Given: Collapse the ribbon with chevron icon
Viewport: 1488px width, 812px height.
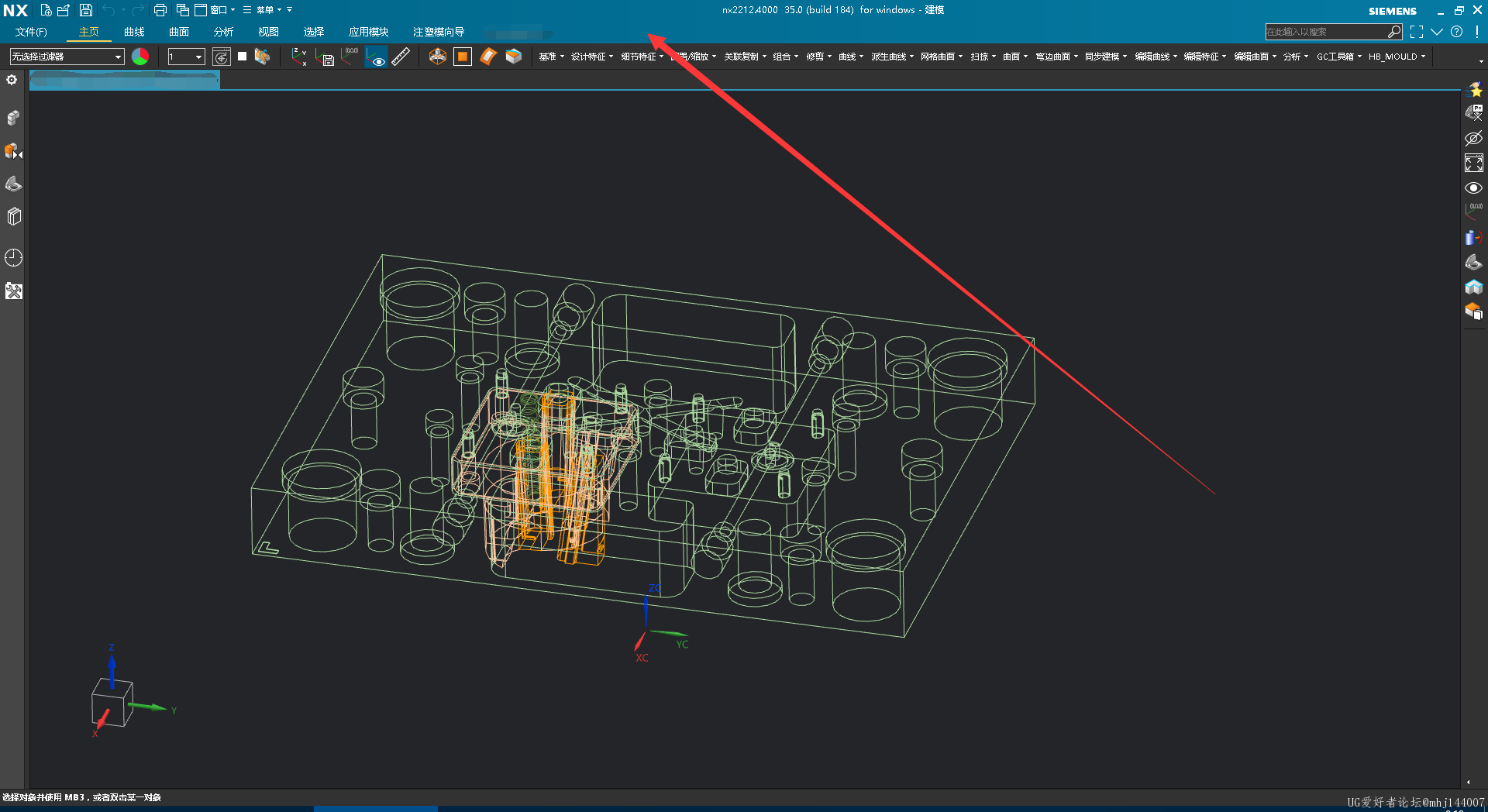Looking at the screenshot, I should [x=1437, y=32].
